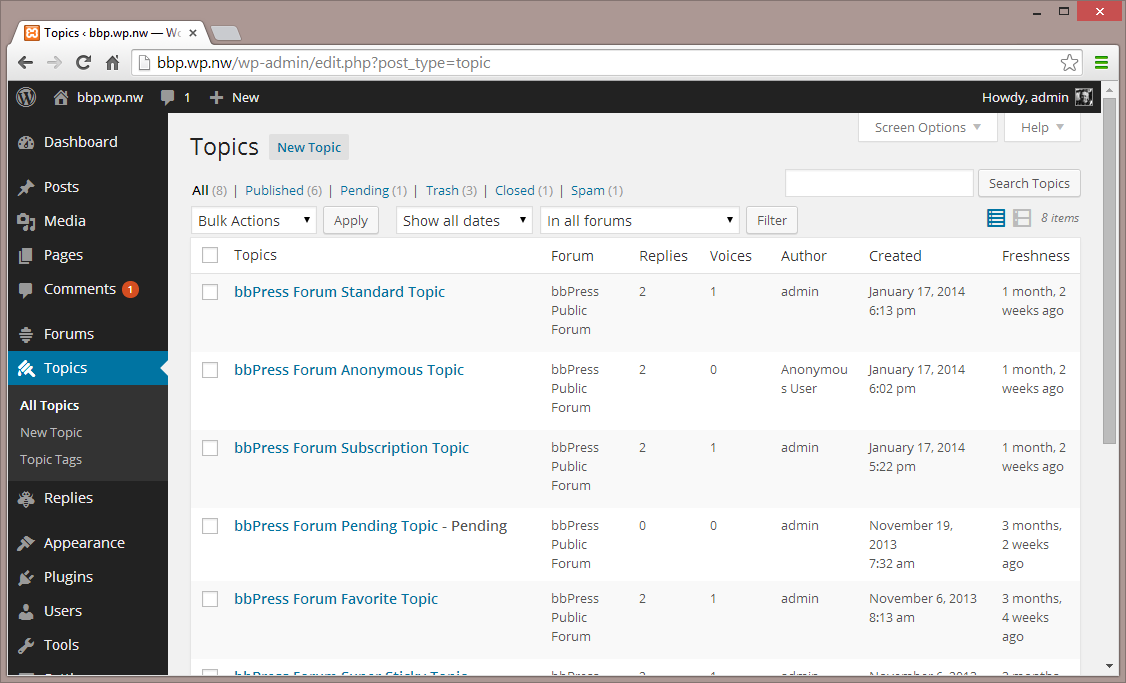Click the WordPress logo in admin bar
The height and width of the screenshot is (683, 1126).
[26, 97]
